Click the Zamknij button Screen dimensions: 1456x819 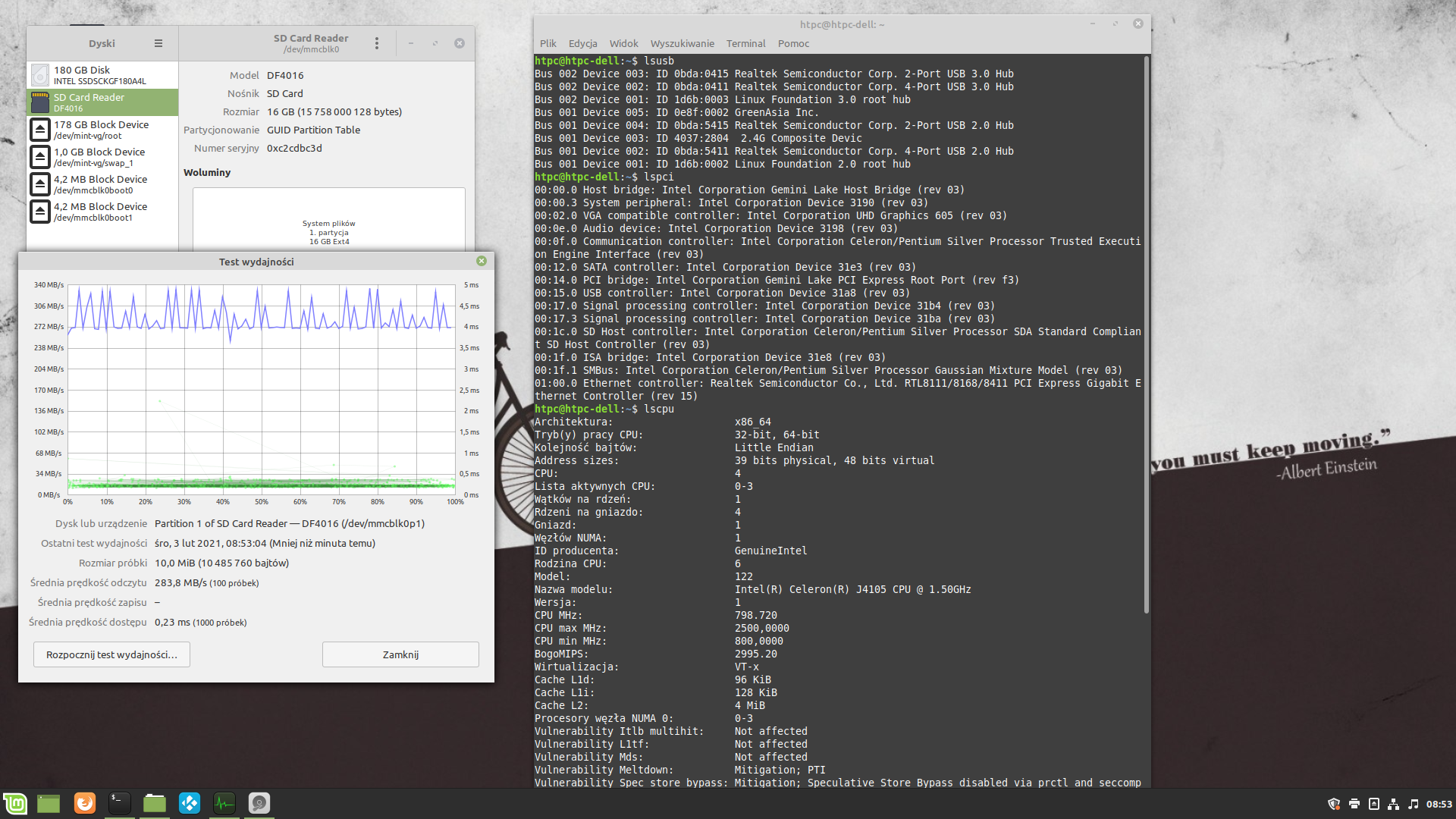pos(400,654)
